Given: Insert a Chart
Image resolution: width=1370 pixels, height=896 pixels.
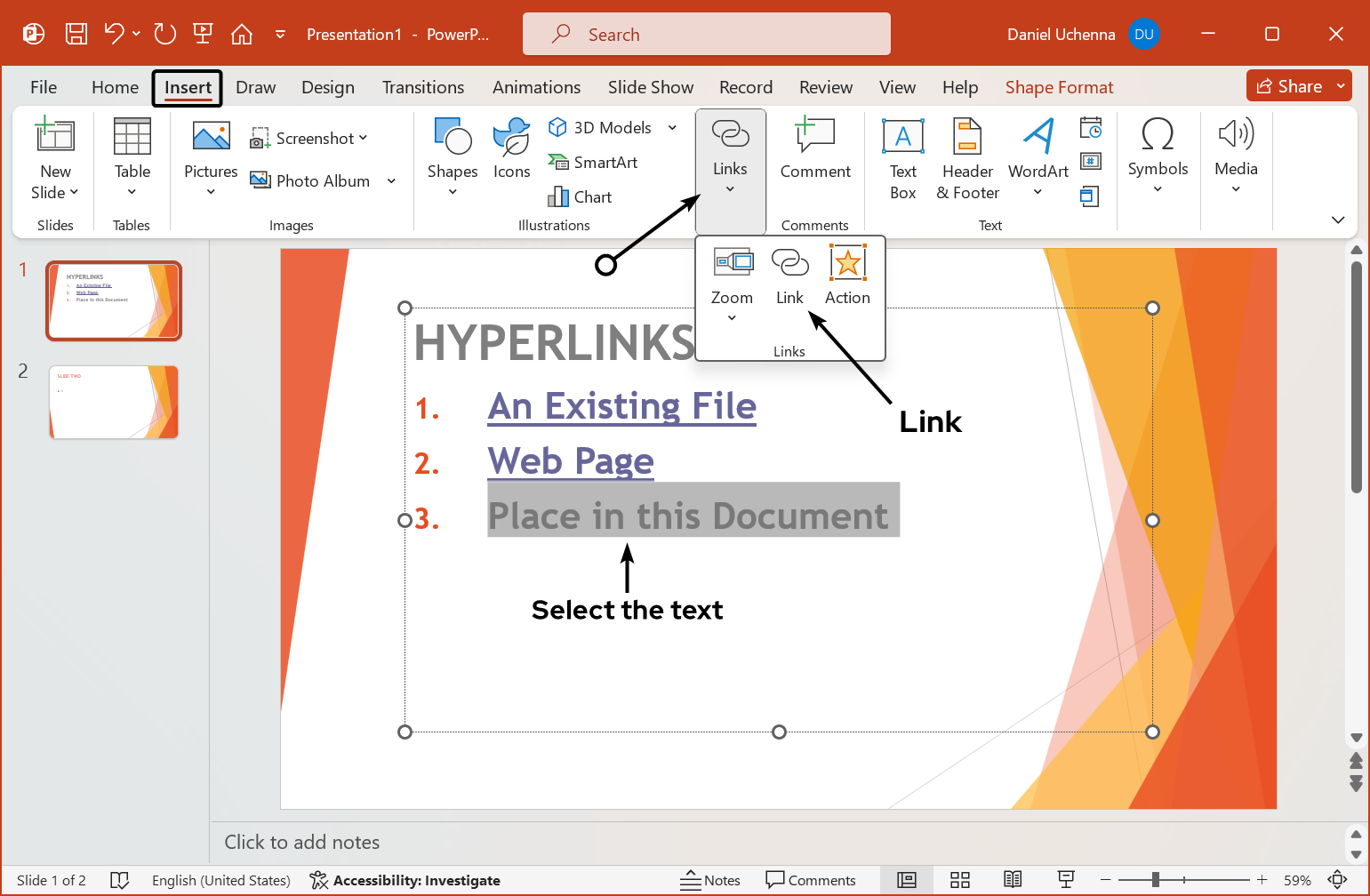Looking at the screenshot, I should (580, 196).
